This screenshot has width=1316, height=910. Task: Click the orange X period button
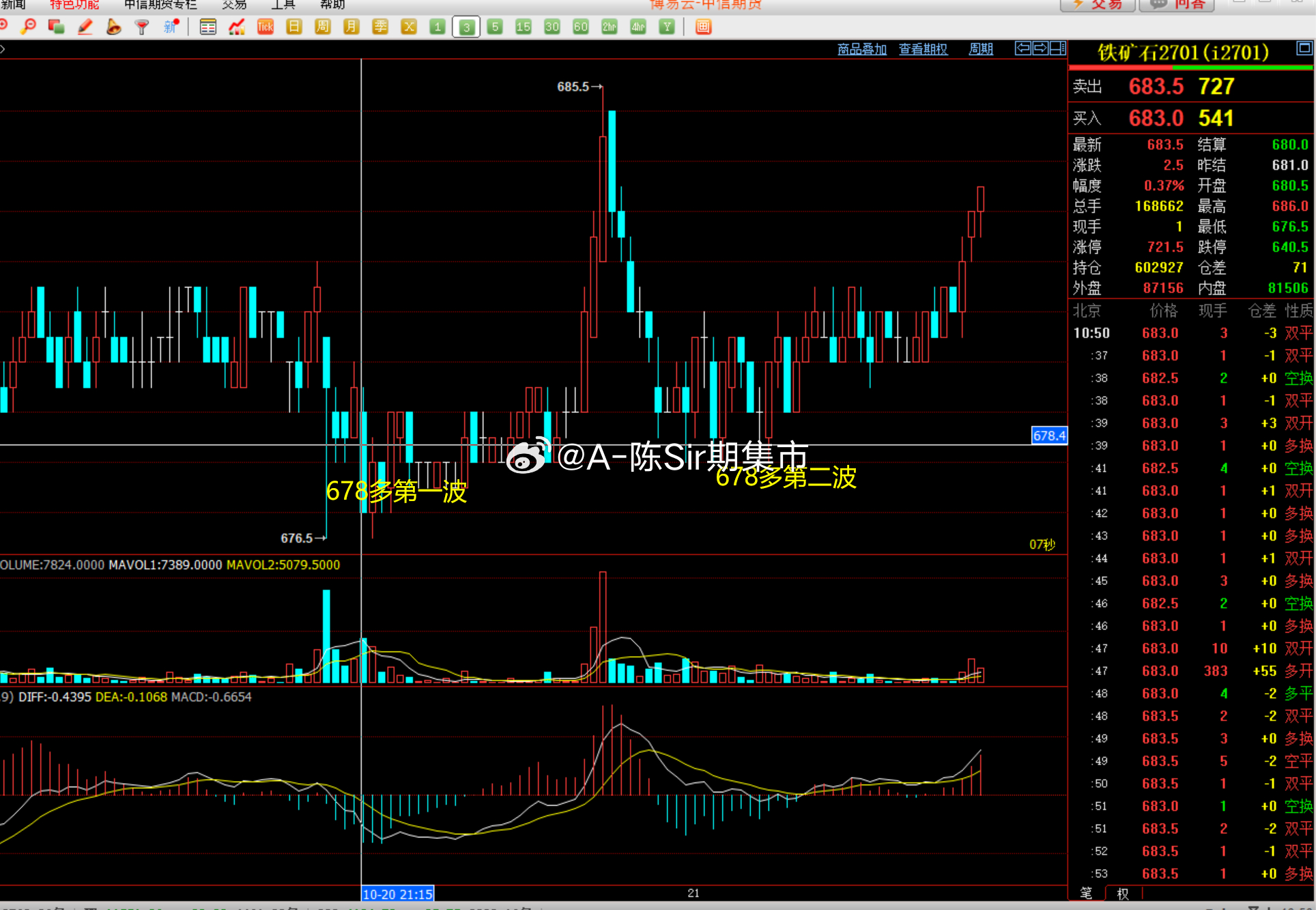tap(409, 27)
